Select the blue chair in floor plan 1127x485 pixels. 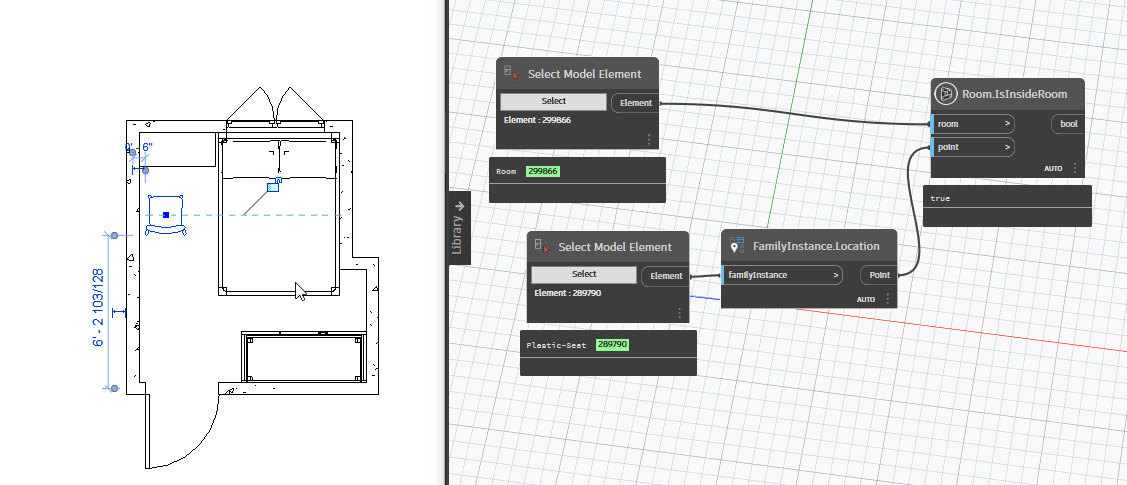point(166,216)
